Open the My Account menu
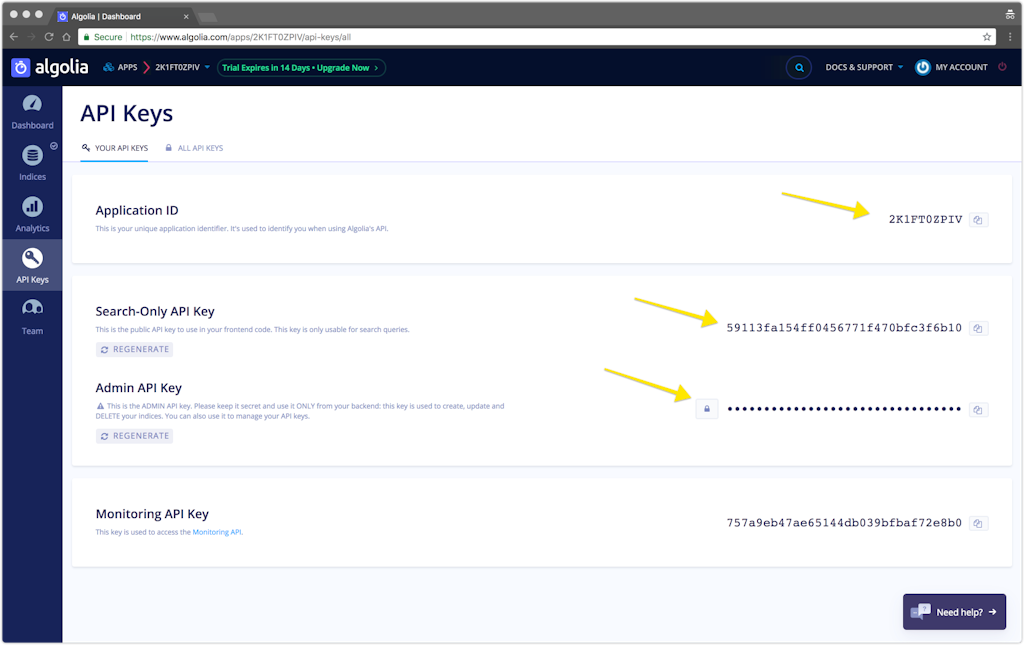The width and height of the screenshot is (1024, 645). (x=952, y=68)
